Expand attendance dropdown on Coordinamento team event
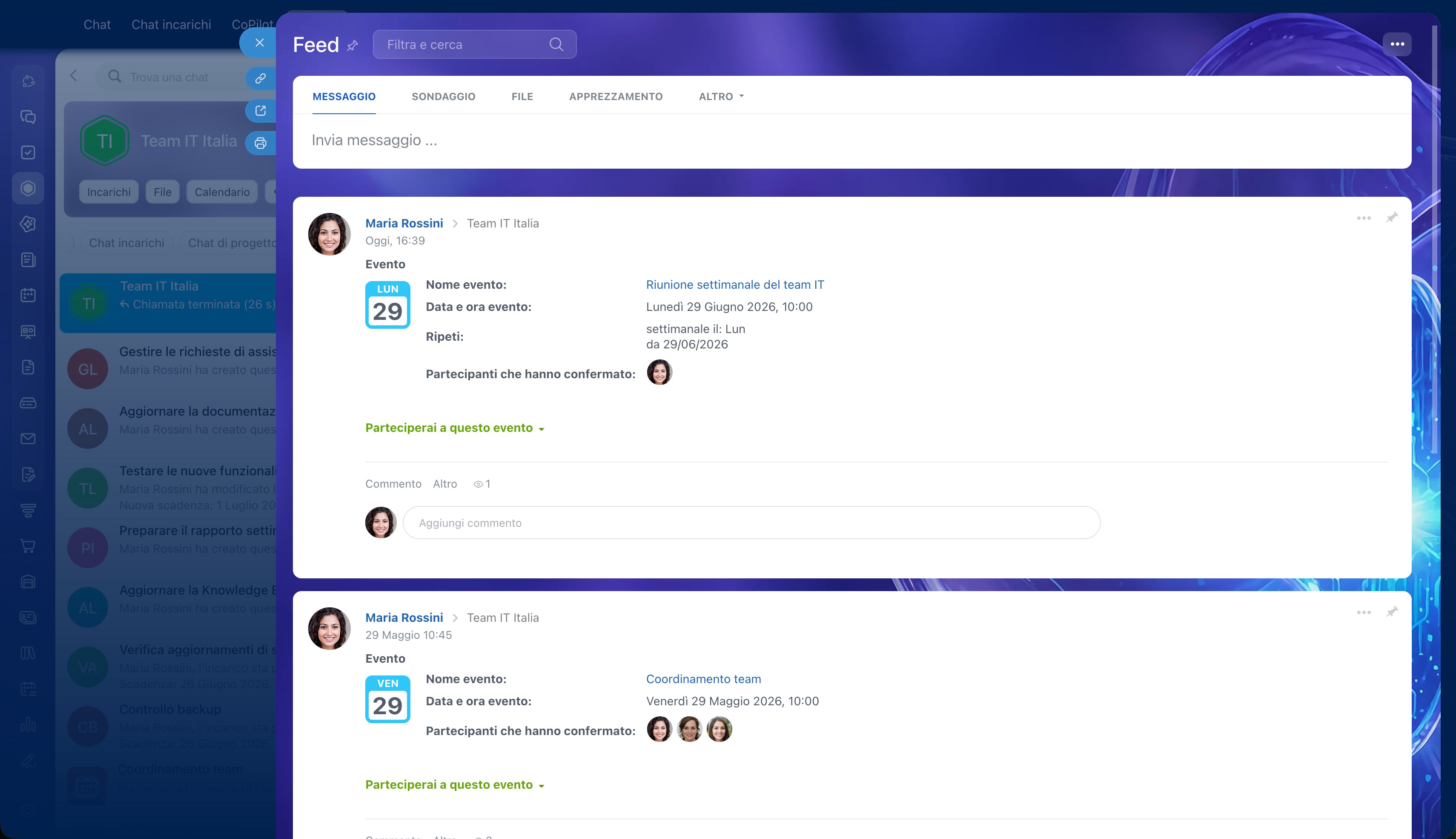 pos(454,784)
